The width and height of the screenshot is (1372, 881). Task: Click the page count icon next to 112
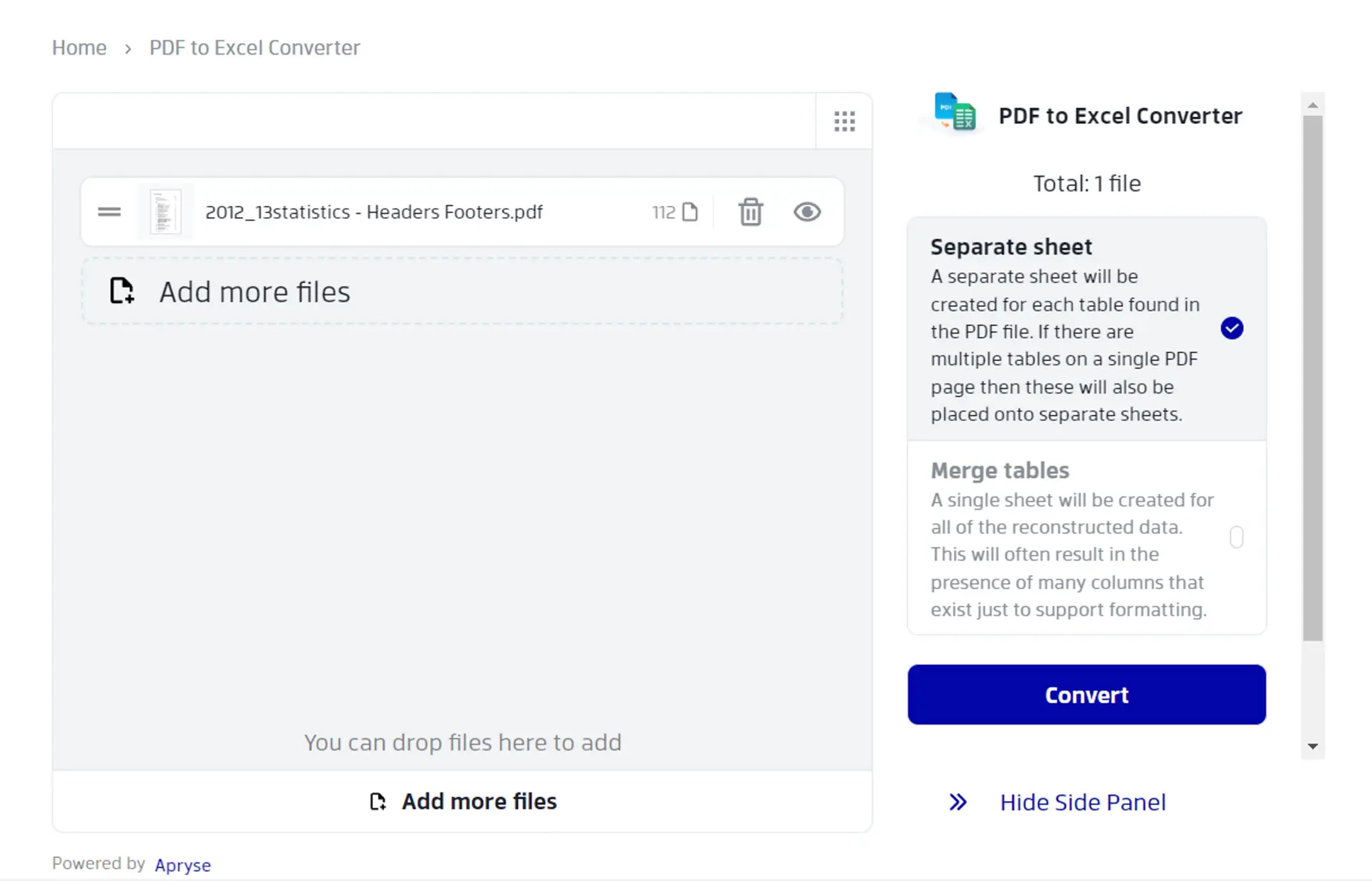690,212
